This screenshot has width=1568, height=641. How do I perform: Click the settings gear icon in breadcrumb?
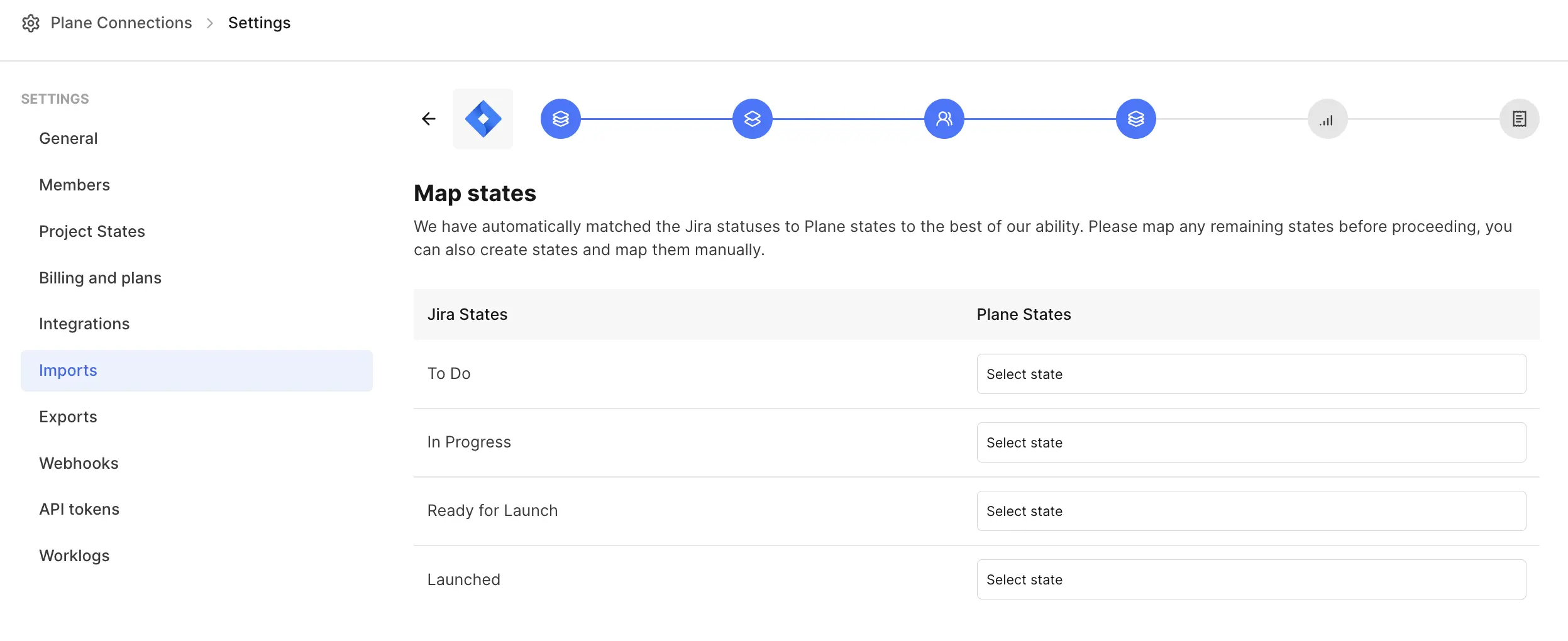pyautogui.click(x=31, y=23)
